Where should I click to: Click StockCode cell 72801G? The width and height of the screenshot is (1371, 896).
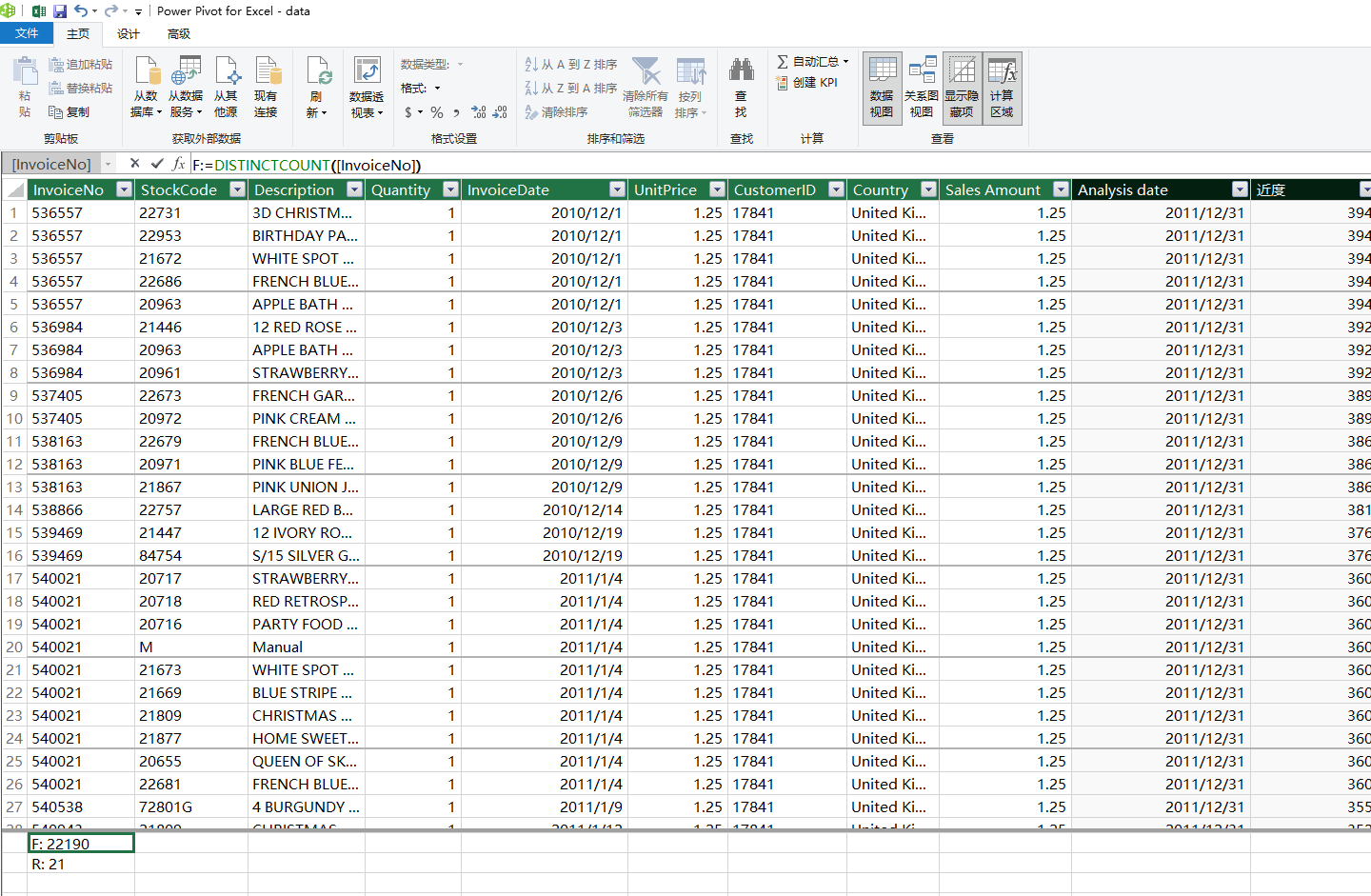(x=191, y=806)
